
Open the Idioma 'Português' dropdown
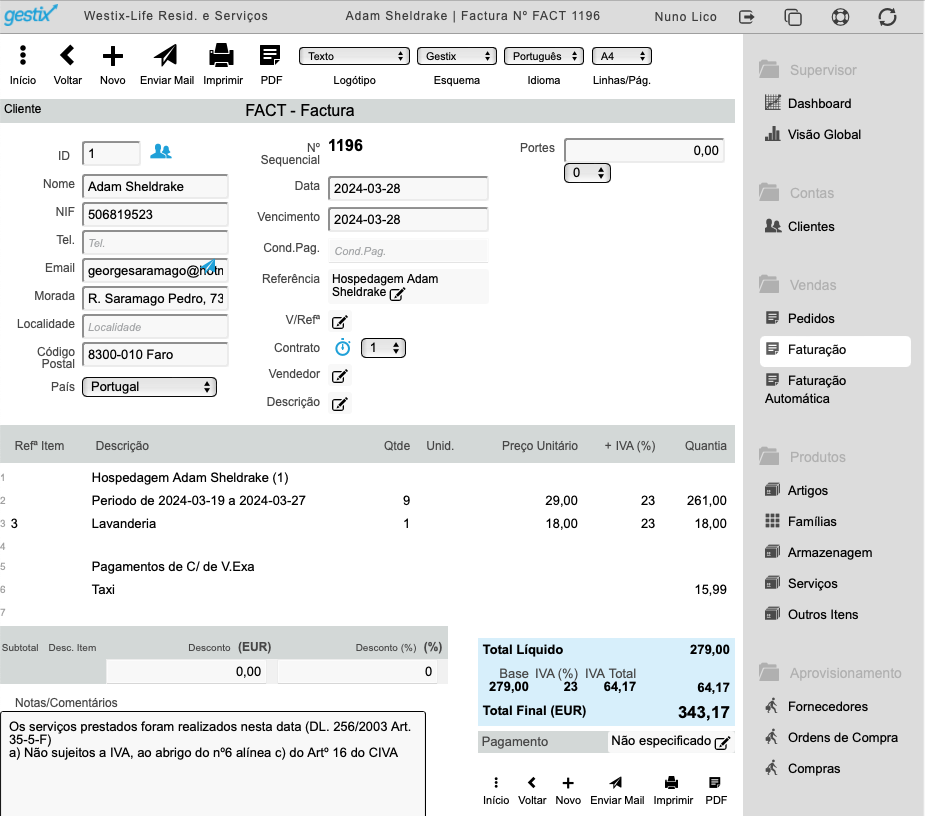(x=543, y=56)
